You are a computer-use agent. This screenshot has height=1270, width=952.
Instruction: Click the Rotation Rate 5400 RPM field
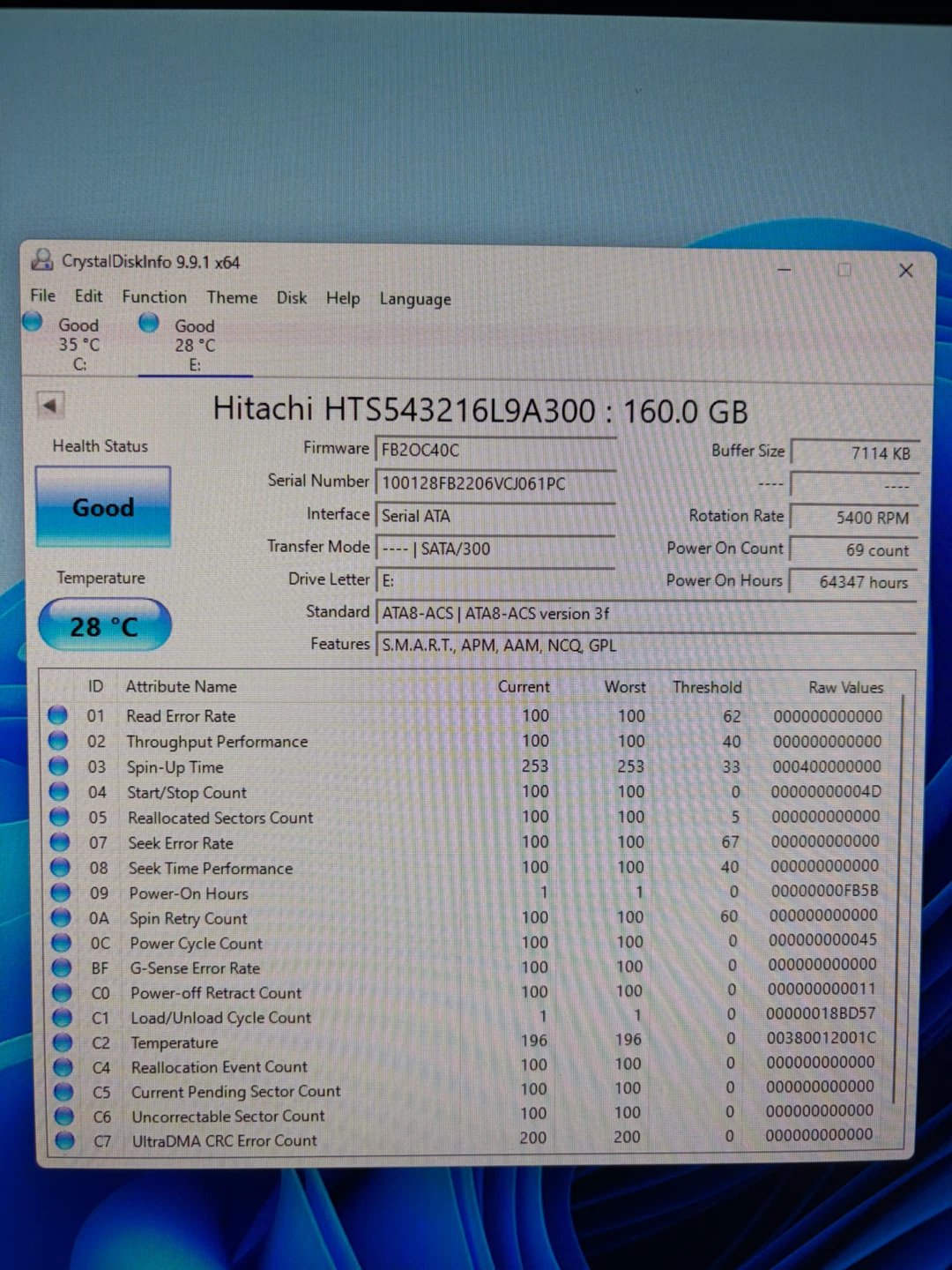(855, 518)
